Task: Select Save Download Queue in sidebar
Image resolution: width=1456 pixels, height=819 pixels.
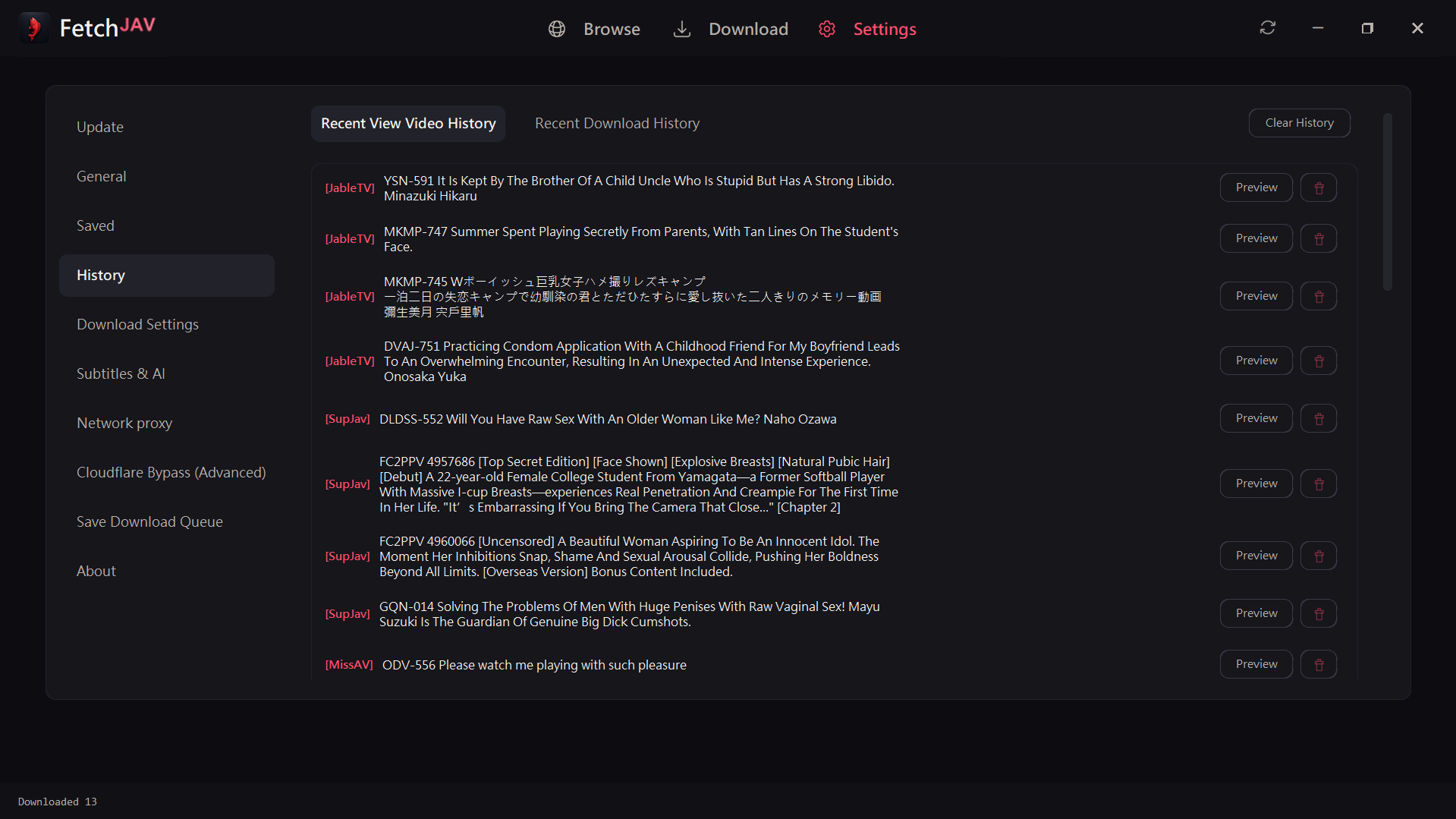Action: point(167,521)
